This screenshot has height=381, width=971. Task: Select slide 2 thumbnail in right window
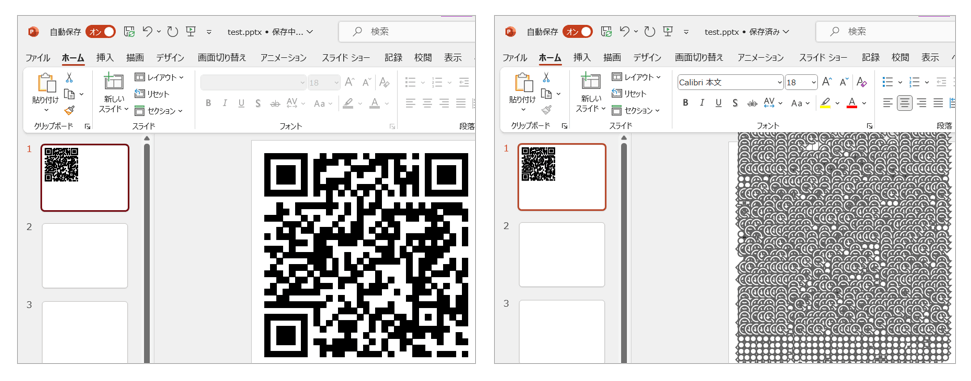pos(562,255)
